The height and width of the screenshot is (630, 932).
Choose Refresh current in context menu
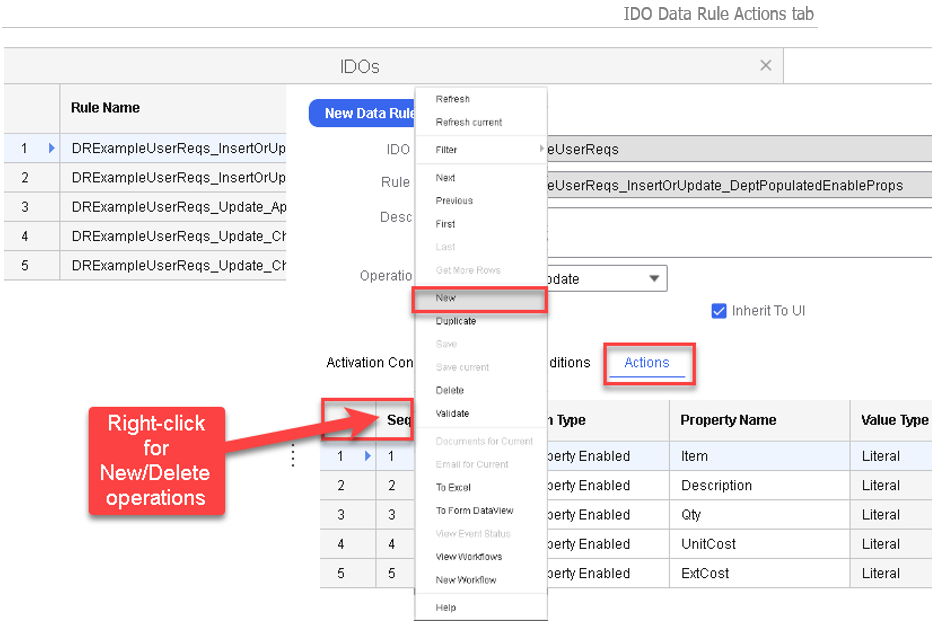[468, 122]
